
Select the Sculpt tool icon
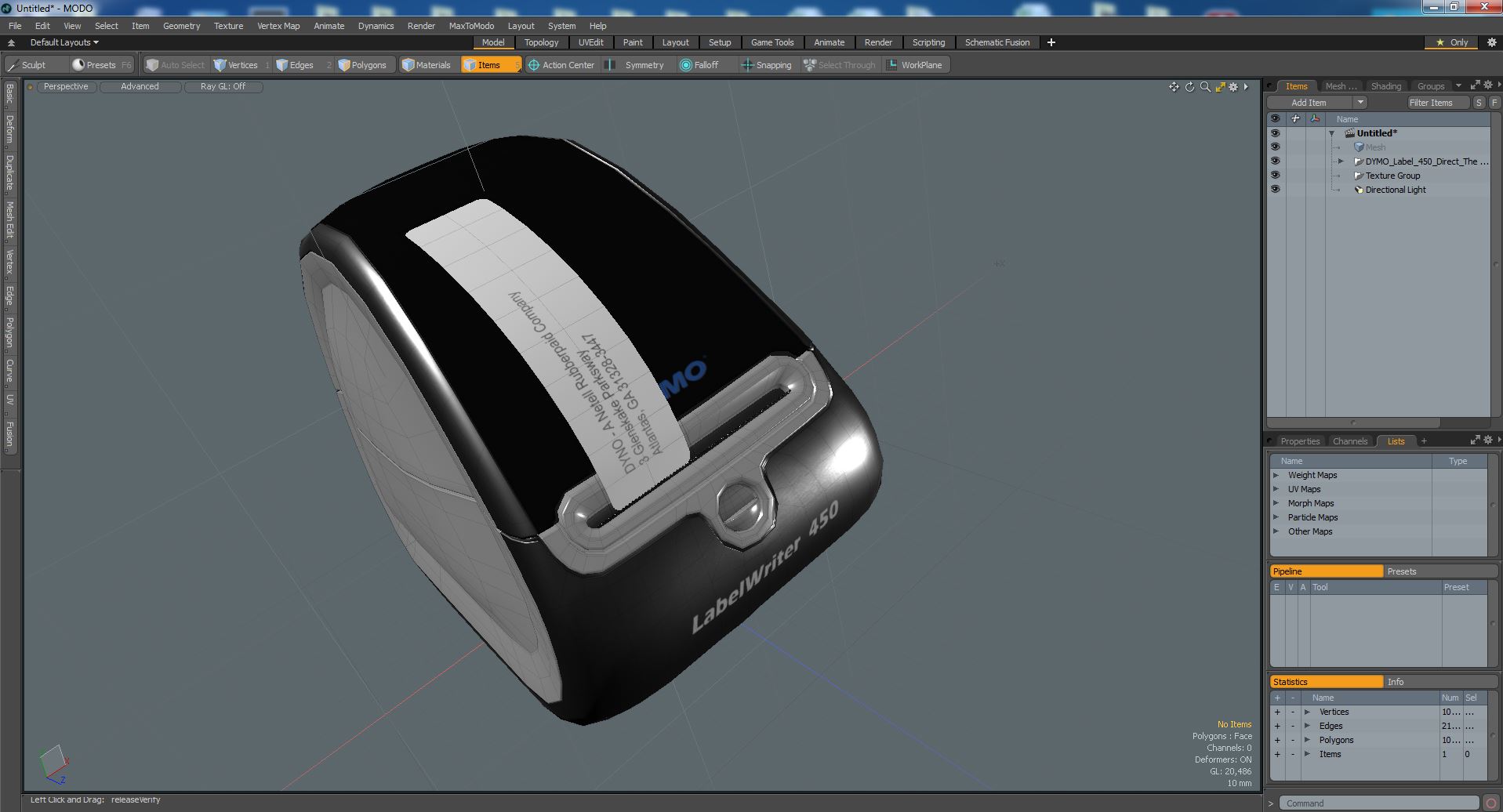[x=13, y=65]
